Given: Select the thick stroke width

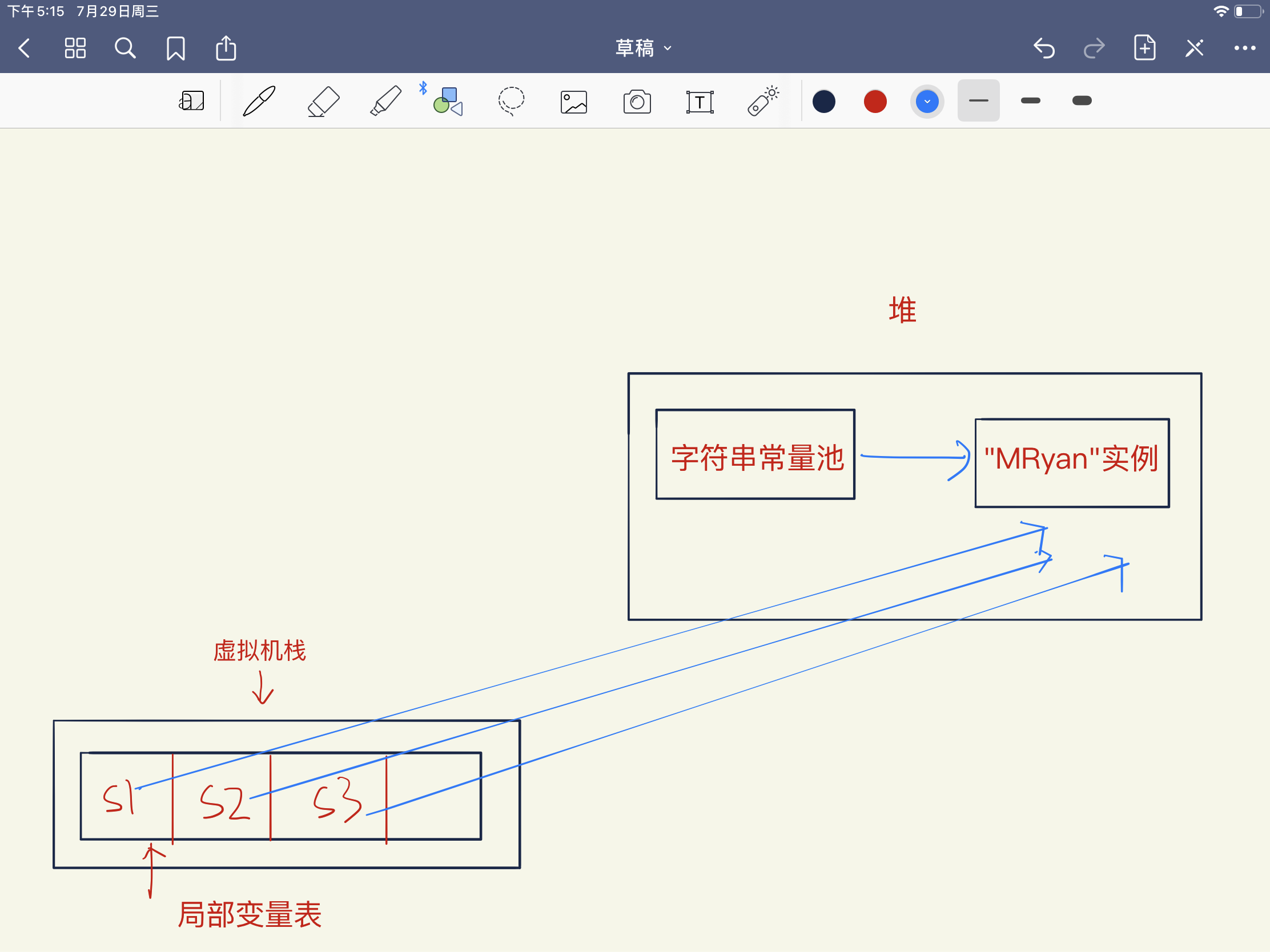Looking at the screenshot, I should coord(1082,100).
